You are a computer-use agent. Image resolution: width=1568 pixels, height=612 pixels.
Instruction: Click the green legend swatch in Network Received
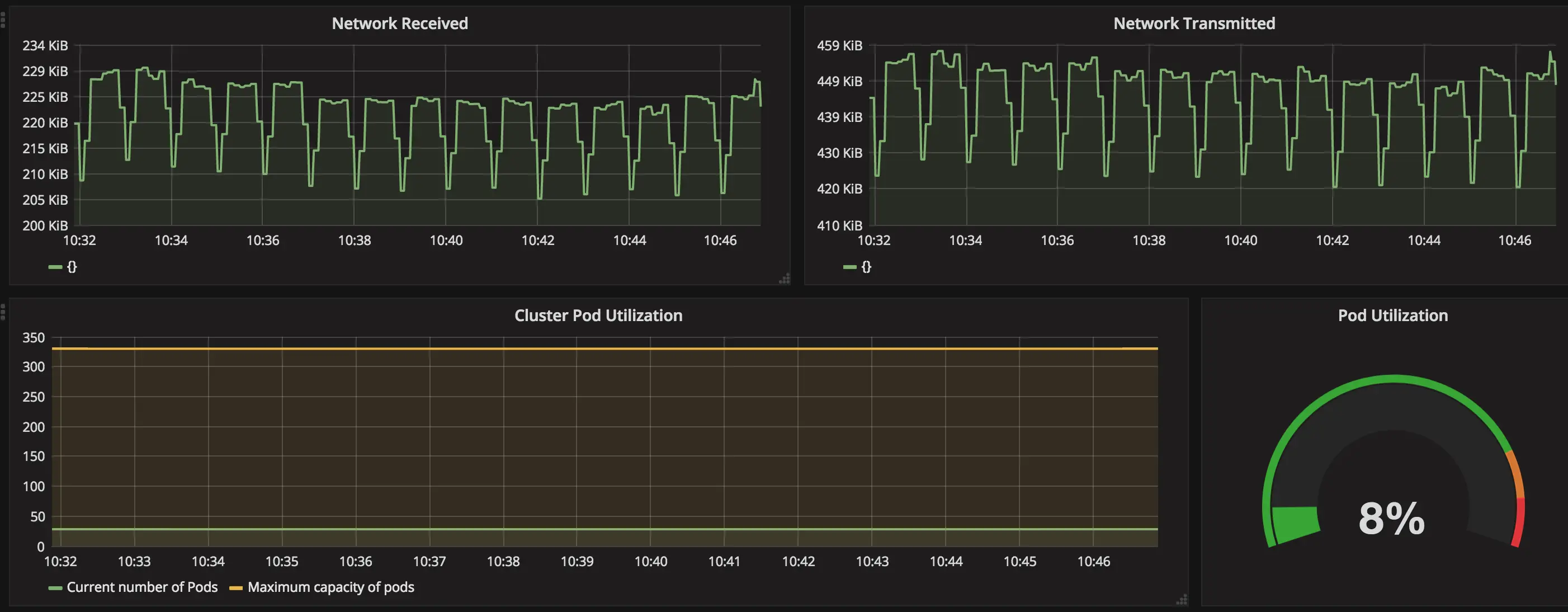click(x=55, y=267)
